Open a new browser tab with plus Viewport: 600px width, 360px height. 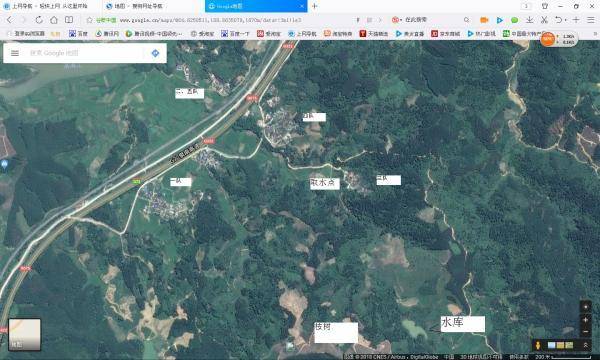point(315,6)
